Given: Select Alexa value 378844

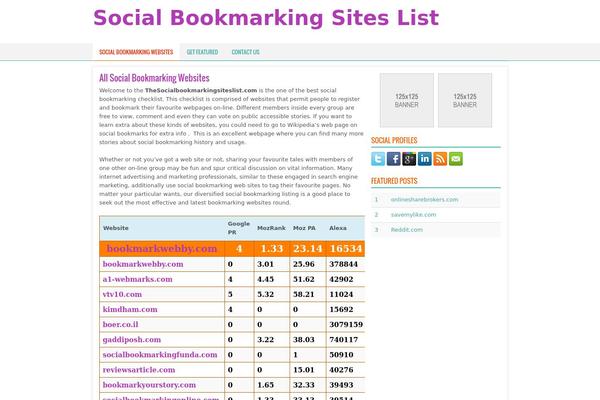Looking at the screenshot, I should (344, 264).
